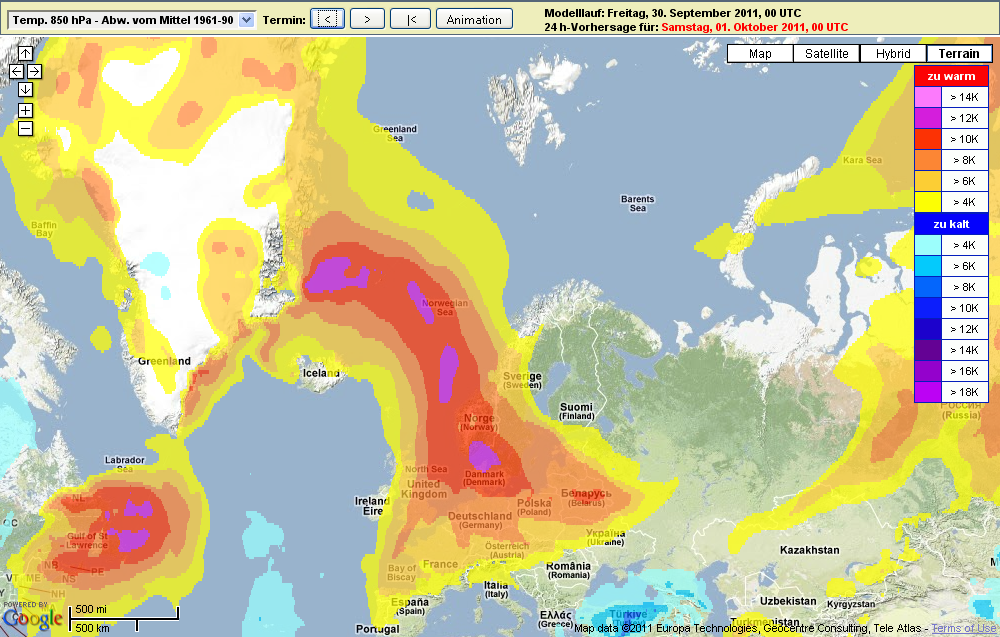Pan the map right with arrow

click(34, 71)
